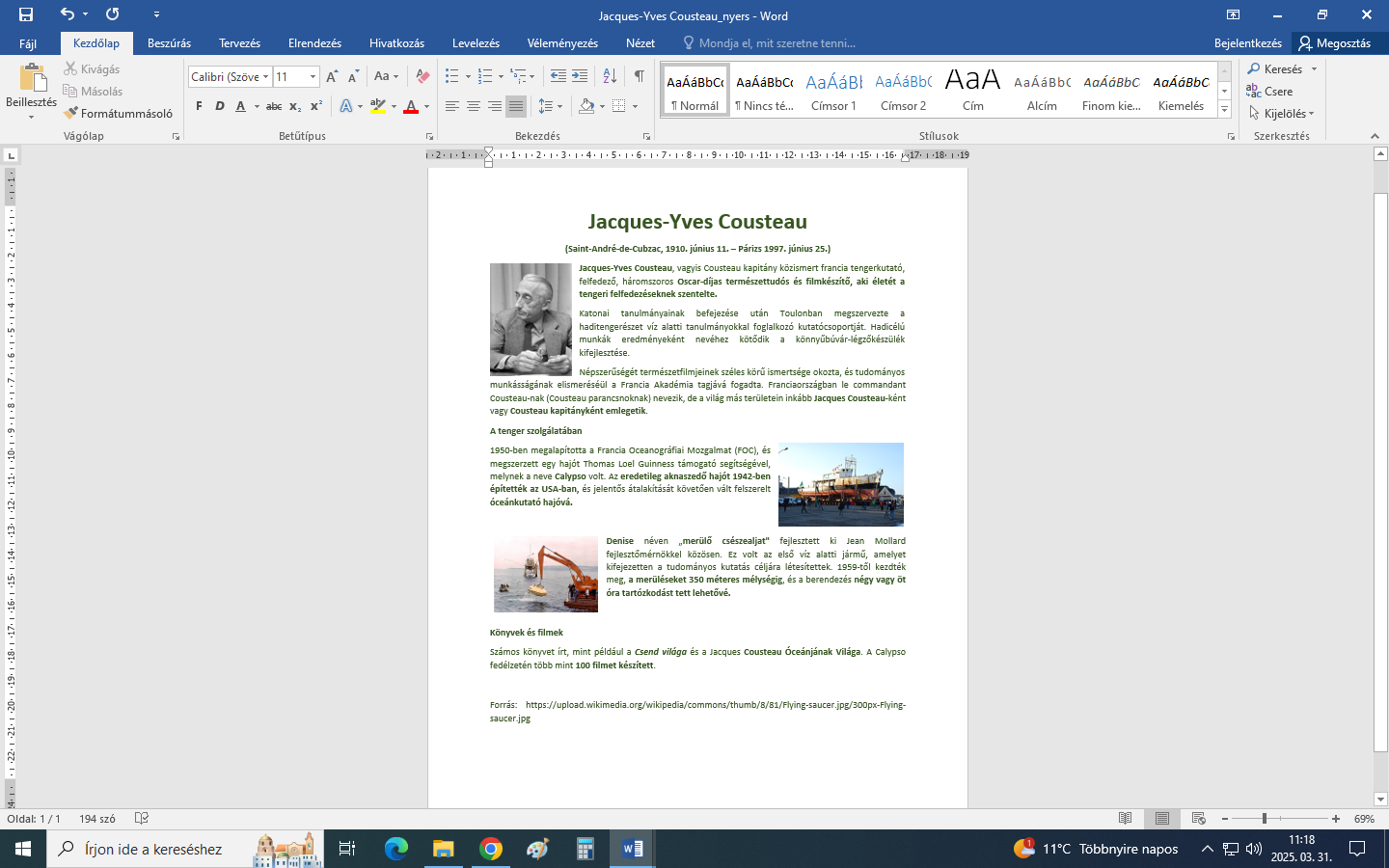Open the Beszúrás ribbon tab
Image resolution: width=1389 pixels, height=868 pixels.
tap(169, 43)
